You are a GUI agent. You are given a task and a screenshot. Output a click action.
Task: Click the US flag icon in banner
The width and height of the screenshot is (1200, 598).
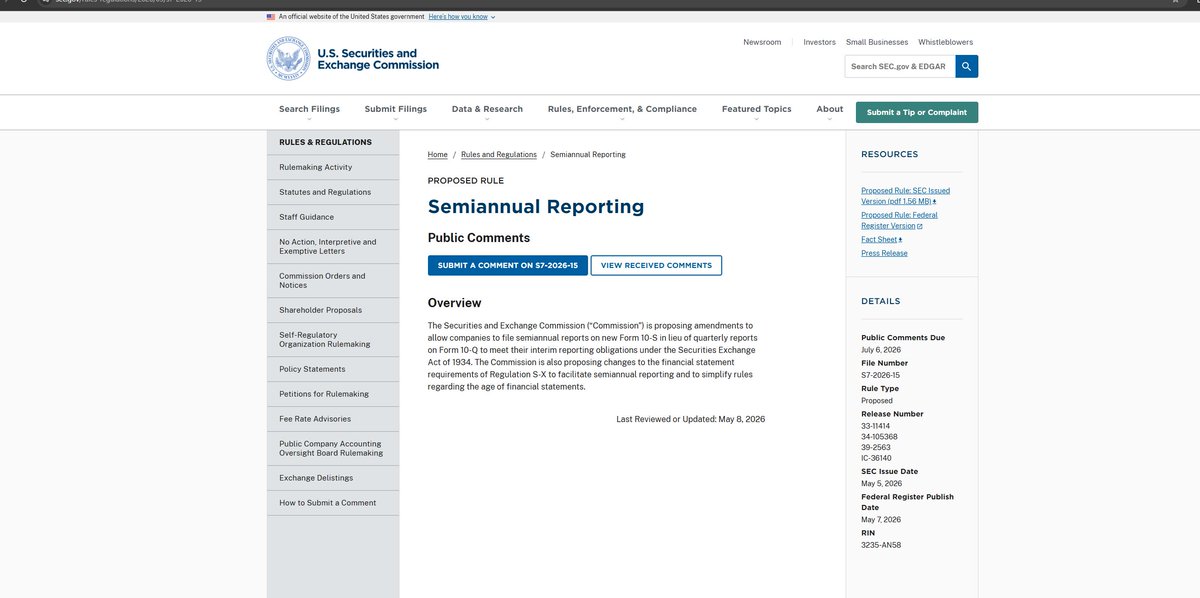[x=271, y=17]
